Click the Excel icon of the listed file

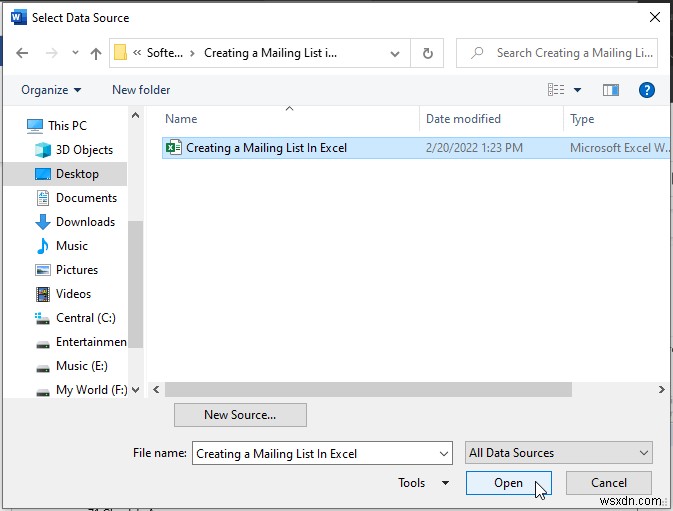pyautogui.click(x=173, y=148)
